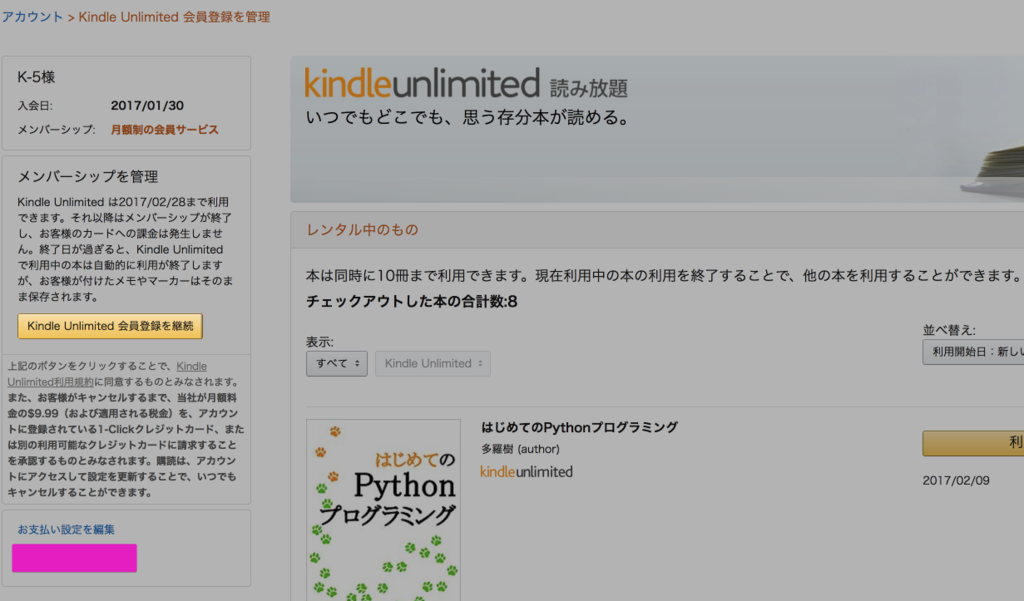Select the 2017/02/09 checkout date text
This screenshot has width=1024, height=601.
(x=955, y=481)
